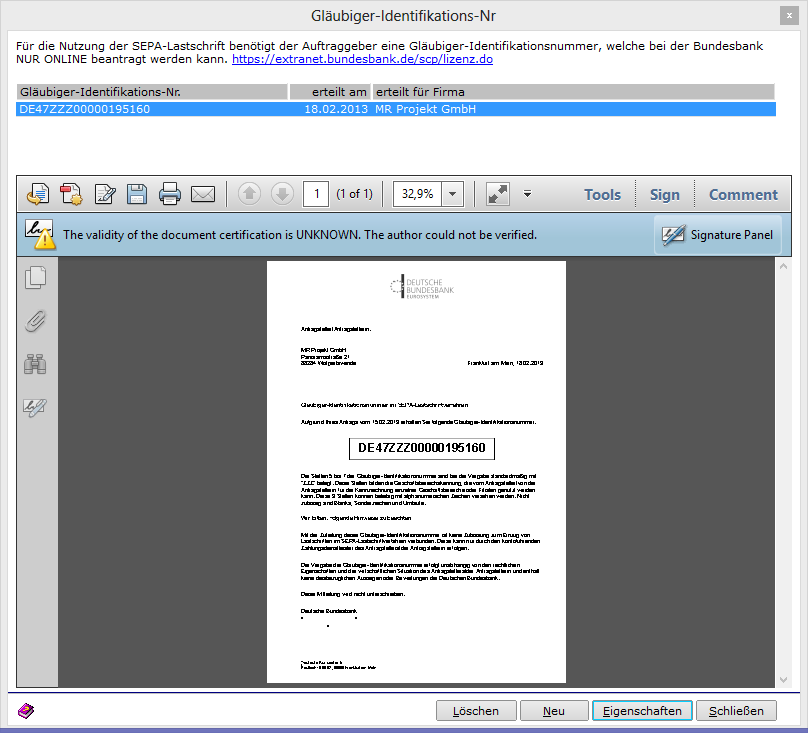Click the Gläubiger-Identifikations-Nr. column header
This screenshot has width=808, height=733.
[152, 92]
